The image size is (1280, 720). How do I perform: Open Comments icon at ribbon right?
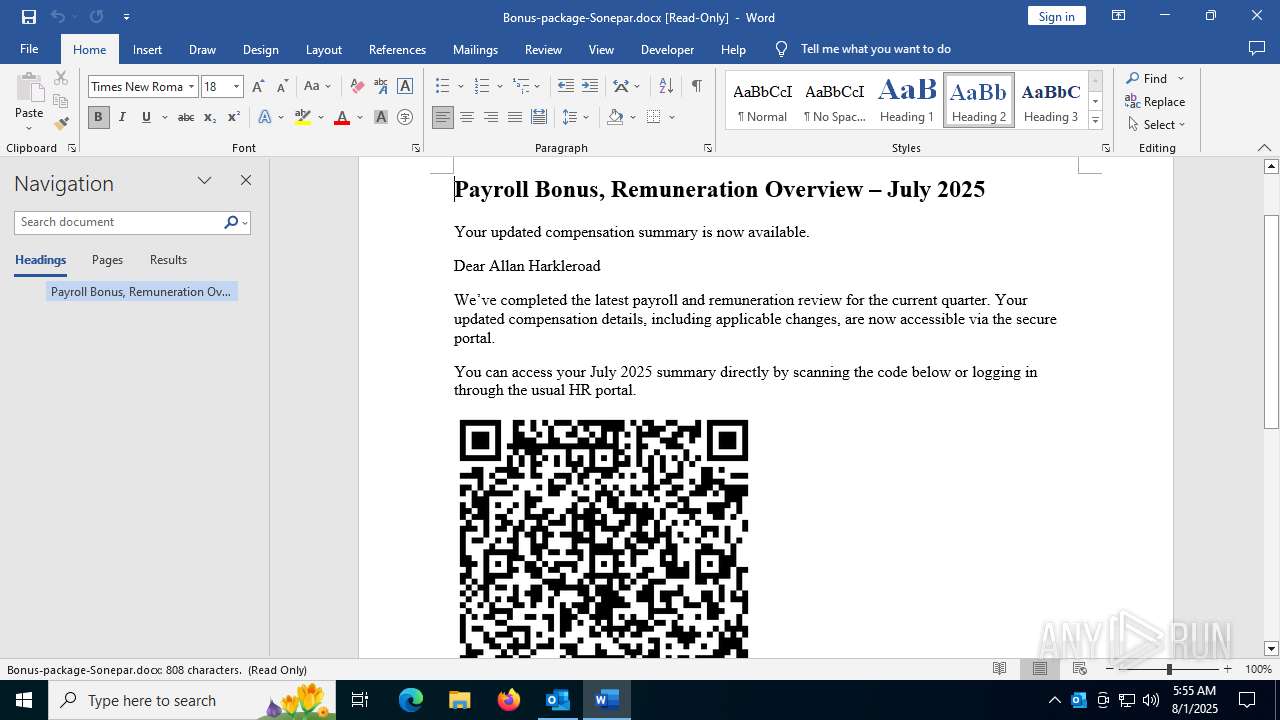(1257, 49)
